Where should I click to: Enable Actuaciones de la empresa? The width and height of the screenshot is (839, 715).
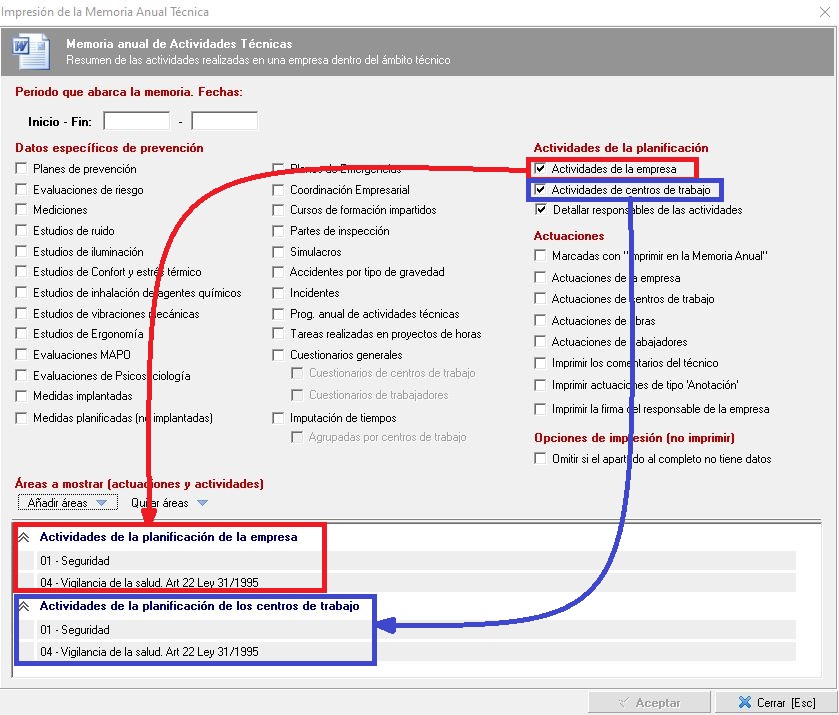pos(540,277)
